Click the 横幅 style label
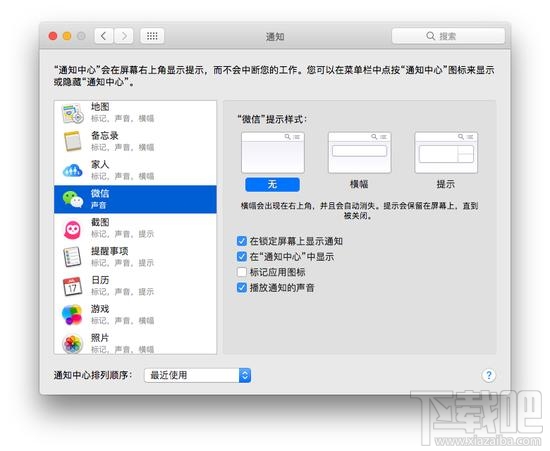Viewport: 550px width, 451px height. click(x=359, y=184)
